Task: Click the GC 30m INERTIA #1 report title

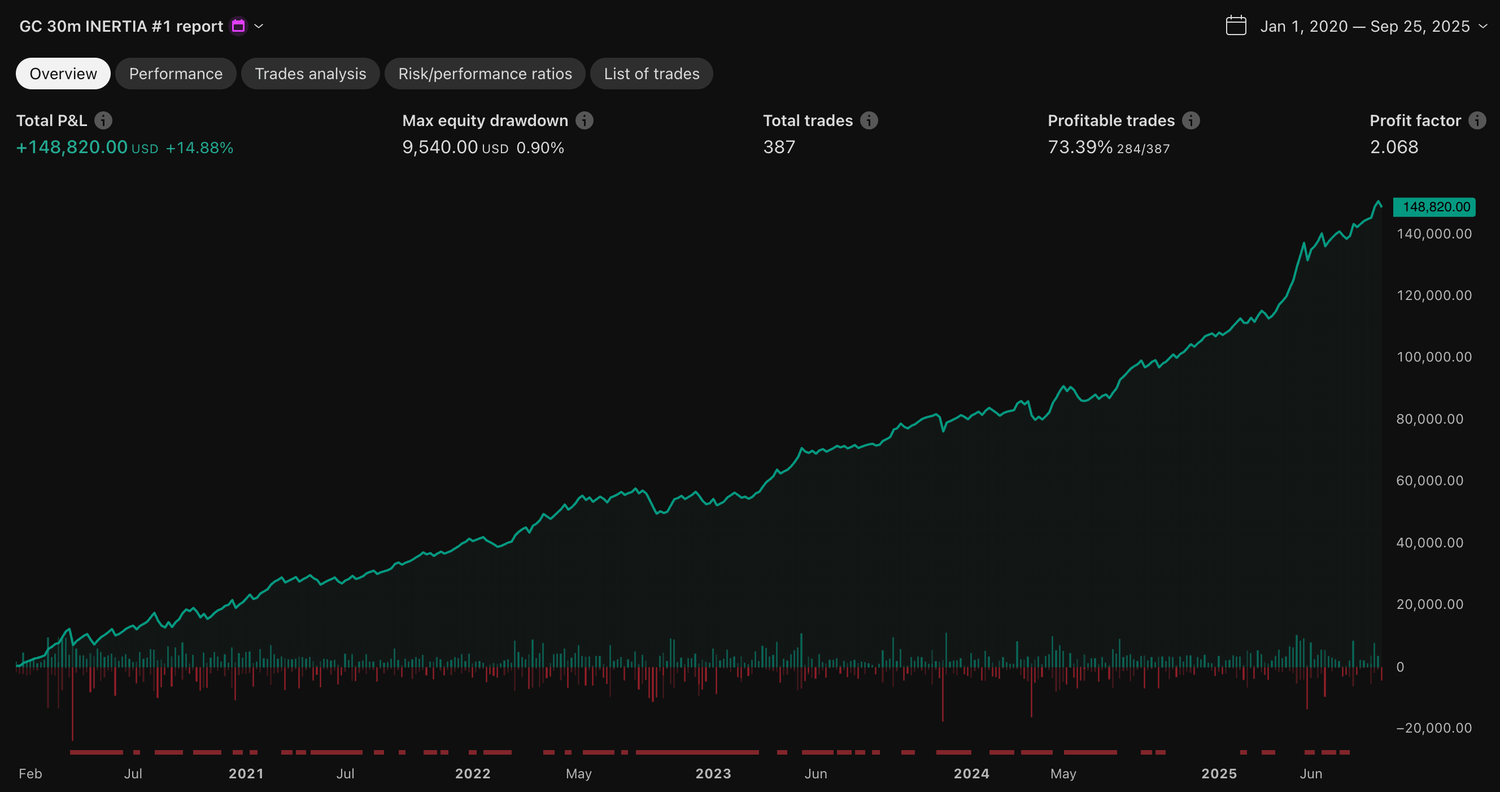Action: tap(121, 26)
